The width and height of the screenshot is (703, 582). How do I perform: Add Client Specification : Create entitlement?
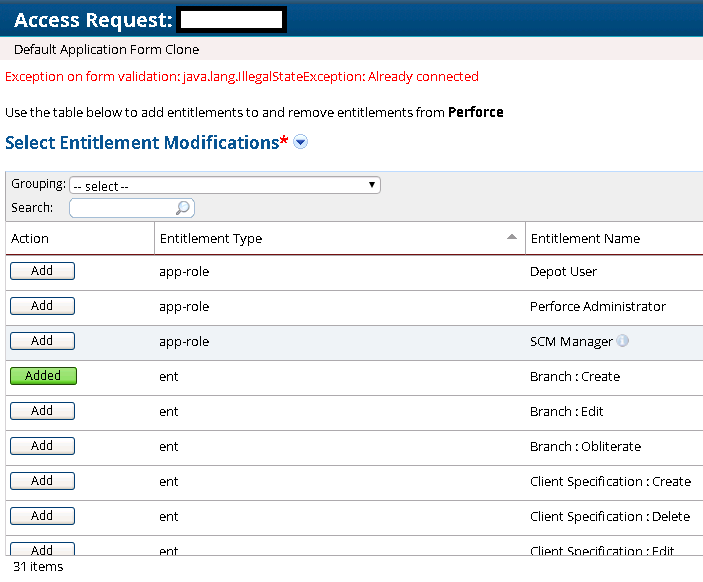coord(43,481)
